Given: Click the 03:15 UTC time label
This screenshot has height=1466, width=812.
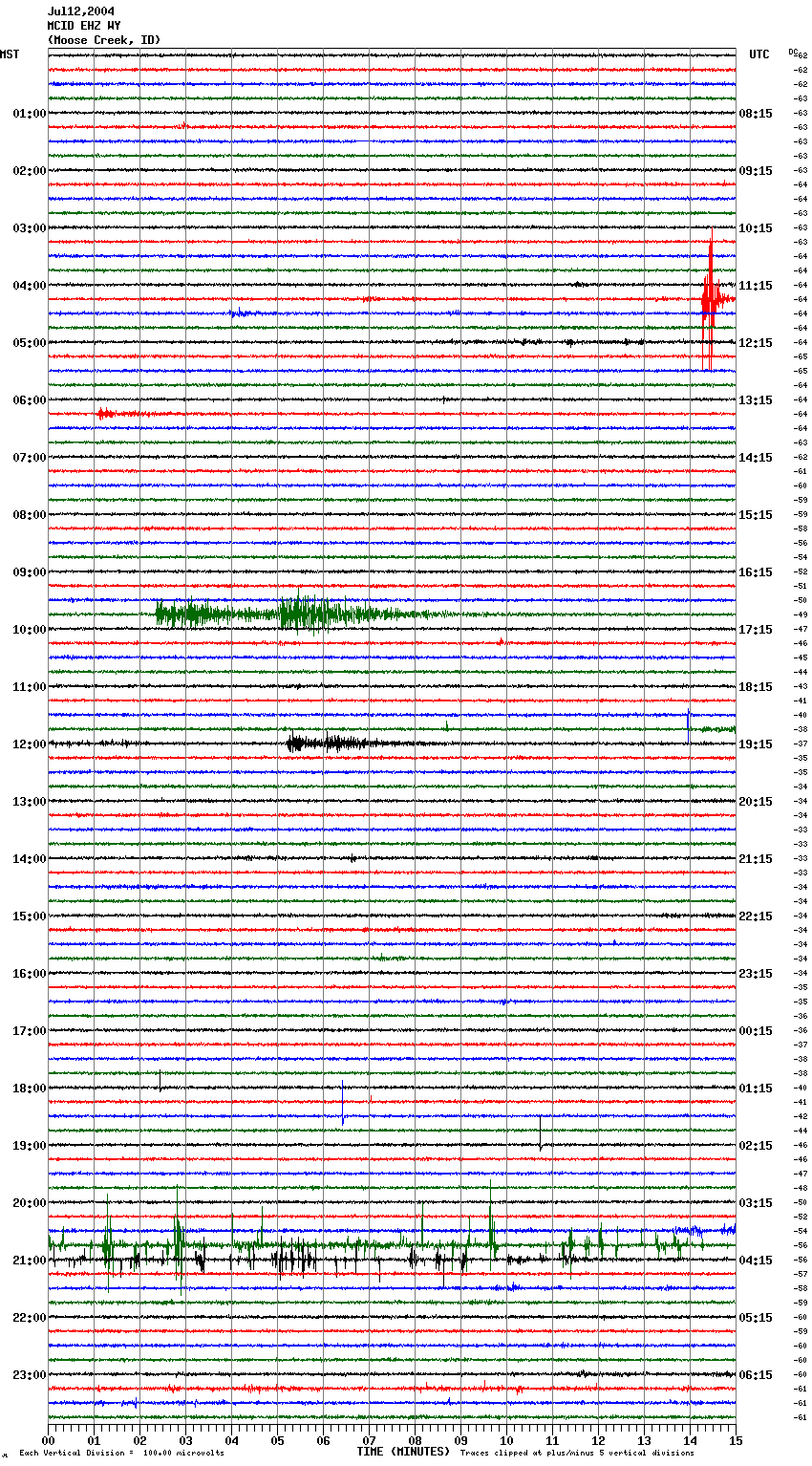Looking at the screenshot, I should click(756, 1203).
